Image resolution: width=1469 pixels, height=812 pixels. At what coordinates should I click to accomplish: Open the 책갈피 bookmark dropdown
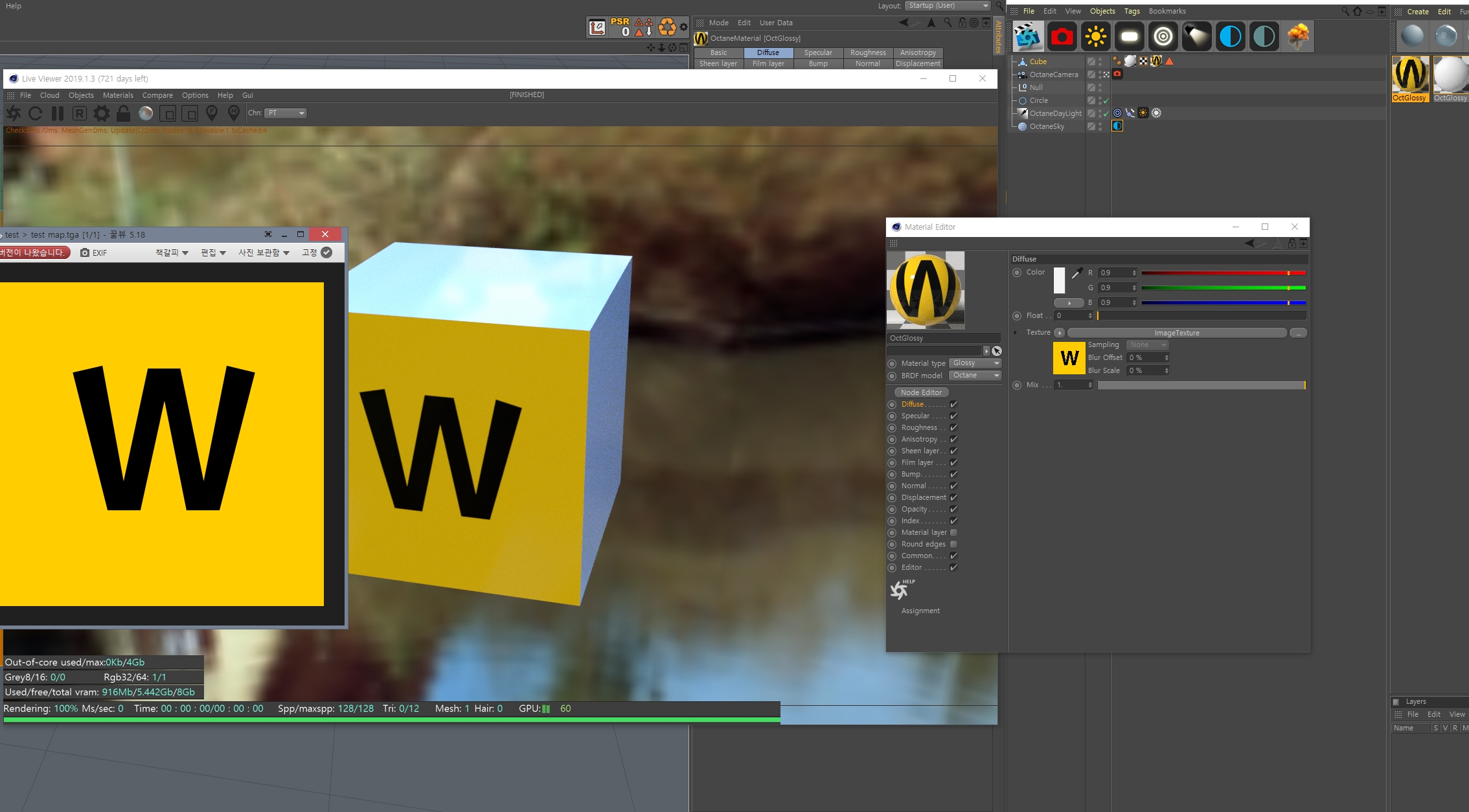coord(172,253)
